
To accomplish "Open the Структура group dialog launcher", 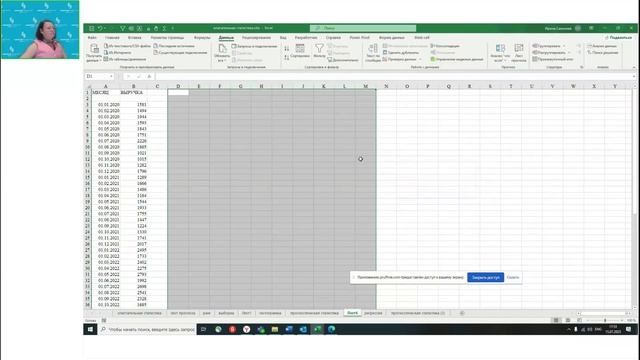I will (x=582, y=67).
